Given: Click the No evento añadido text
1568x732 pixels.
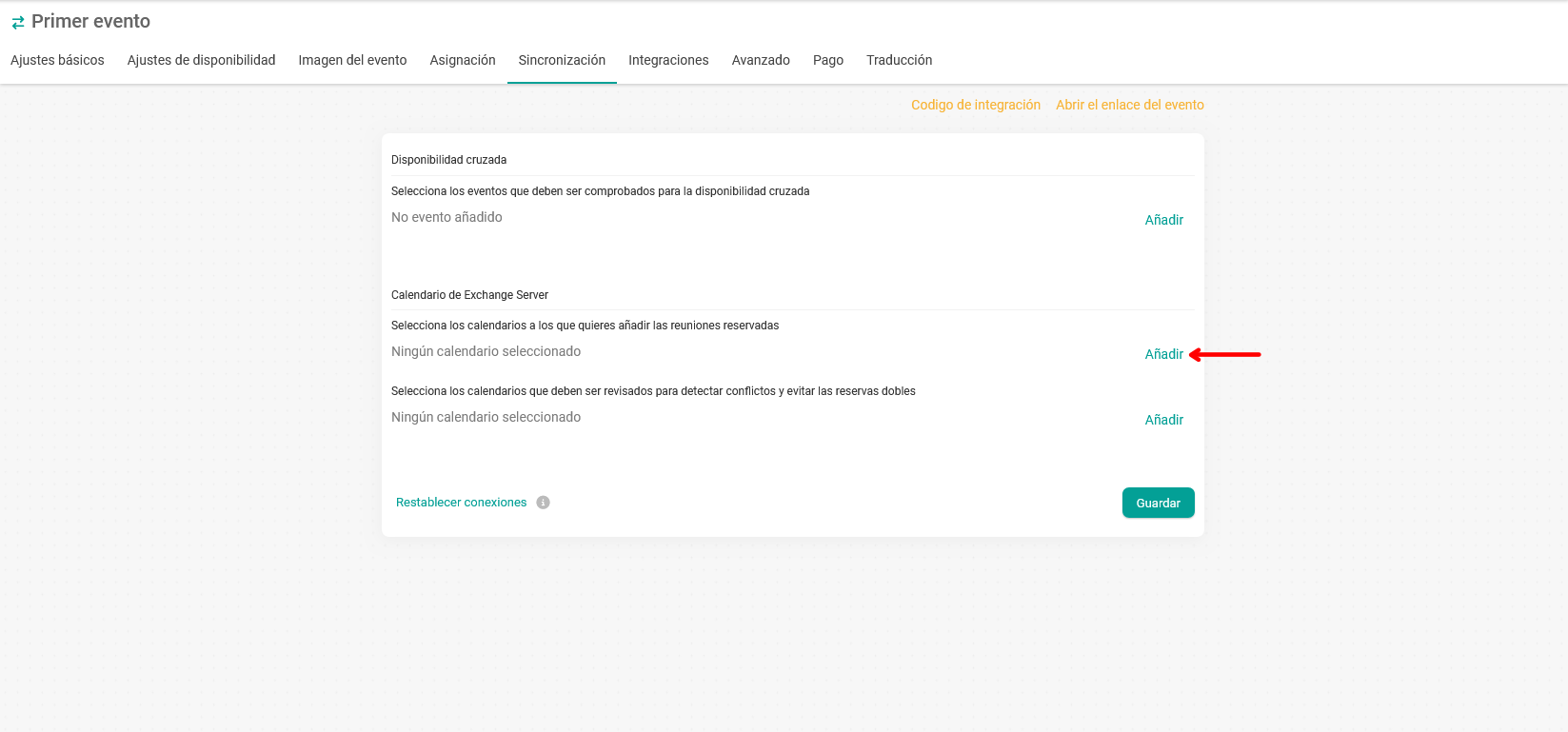Looking at the screenshot, I should click(x=447, y=217).
